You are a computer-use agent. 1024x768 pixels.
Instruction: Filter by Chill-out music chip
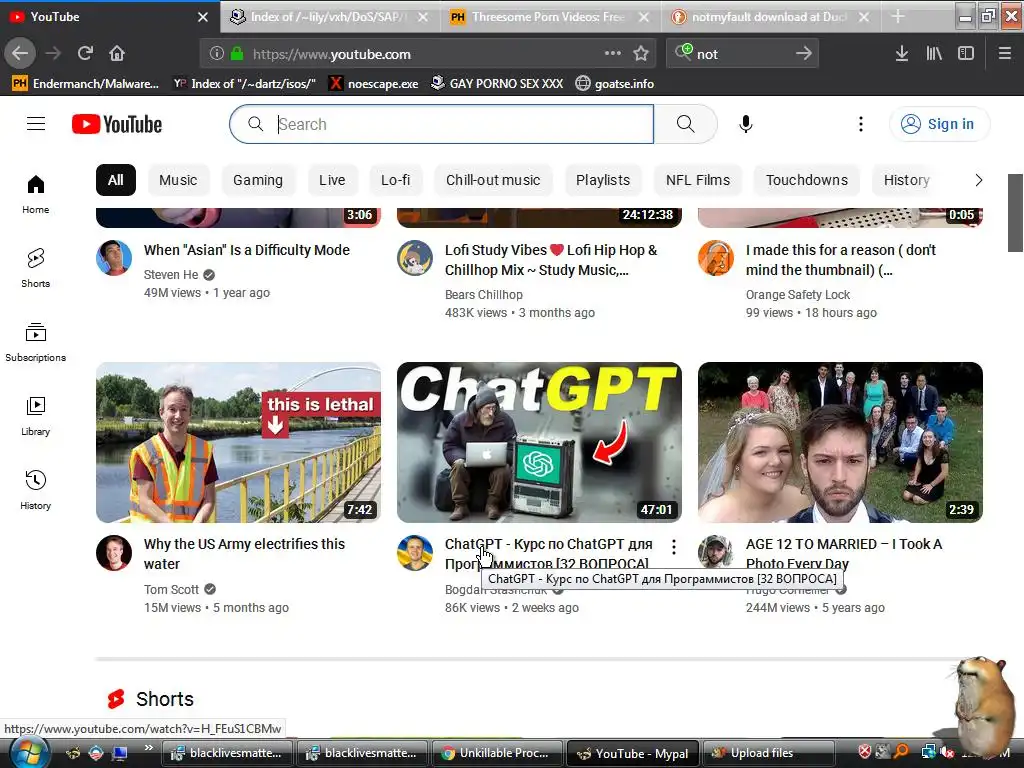[493, 180]
